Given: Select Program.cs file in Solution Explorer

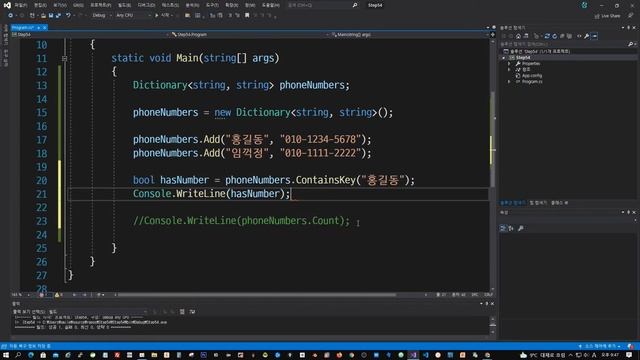Looking at the screenshot, I should (532, 82).
